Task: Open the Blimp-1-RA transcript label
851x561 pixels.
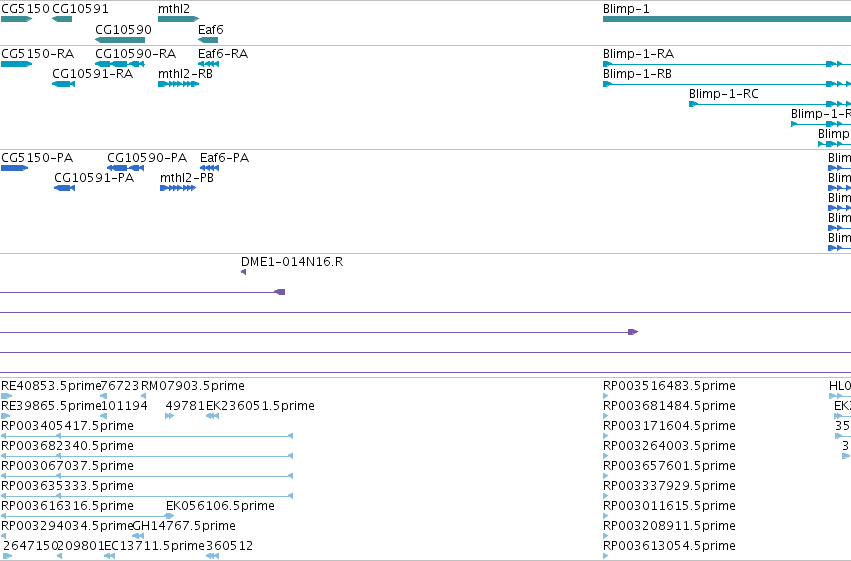Action: click(638, 54)
